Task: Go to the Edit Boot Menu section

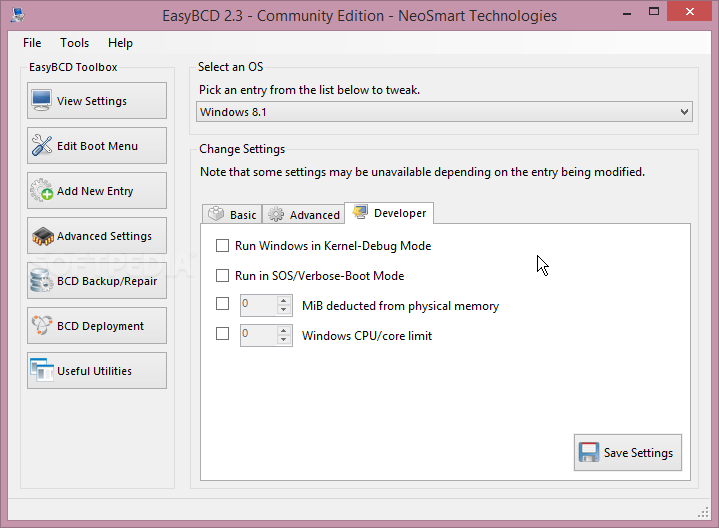Action: tap(97, 145)
